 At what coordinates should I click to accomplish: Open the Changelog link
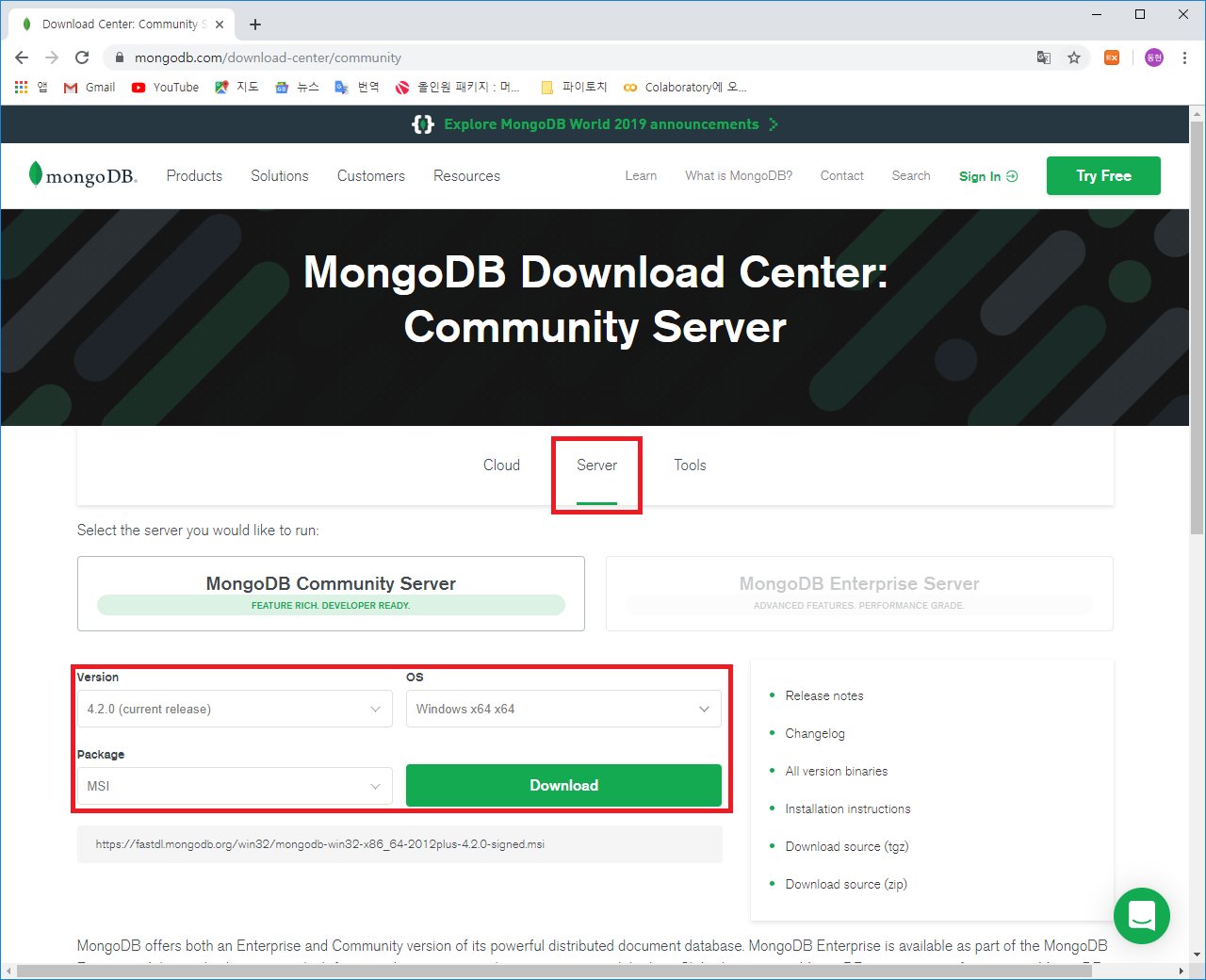(x=815, y=733)
